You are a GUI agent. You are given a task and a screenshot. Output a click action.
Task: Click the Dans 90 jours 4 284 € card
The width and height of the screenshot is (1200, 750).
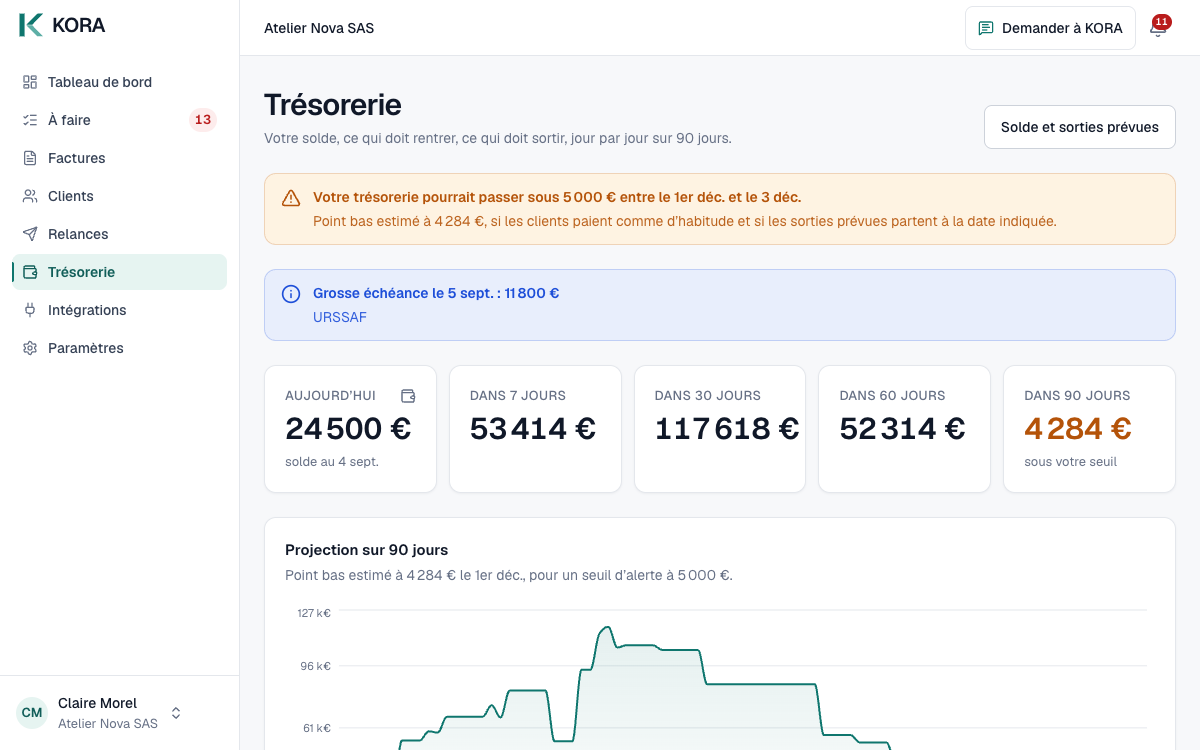click(x=1089, y=429)
